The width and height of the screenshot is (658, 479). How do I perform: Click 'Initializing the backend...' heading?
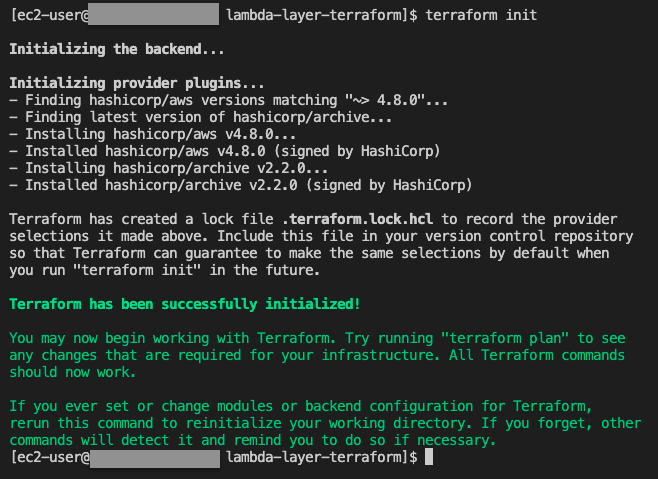[x=117, y=49]
